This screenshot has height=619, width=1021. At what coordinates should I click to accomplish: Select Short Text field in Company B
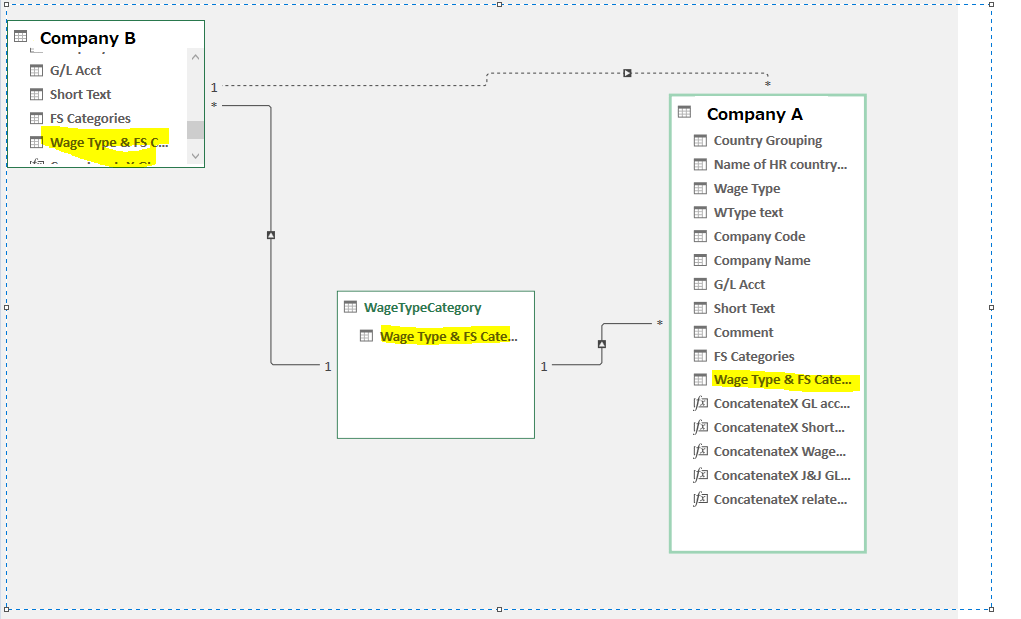(81, 94)
